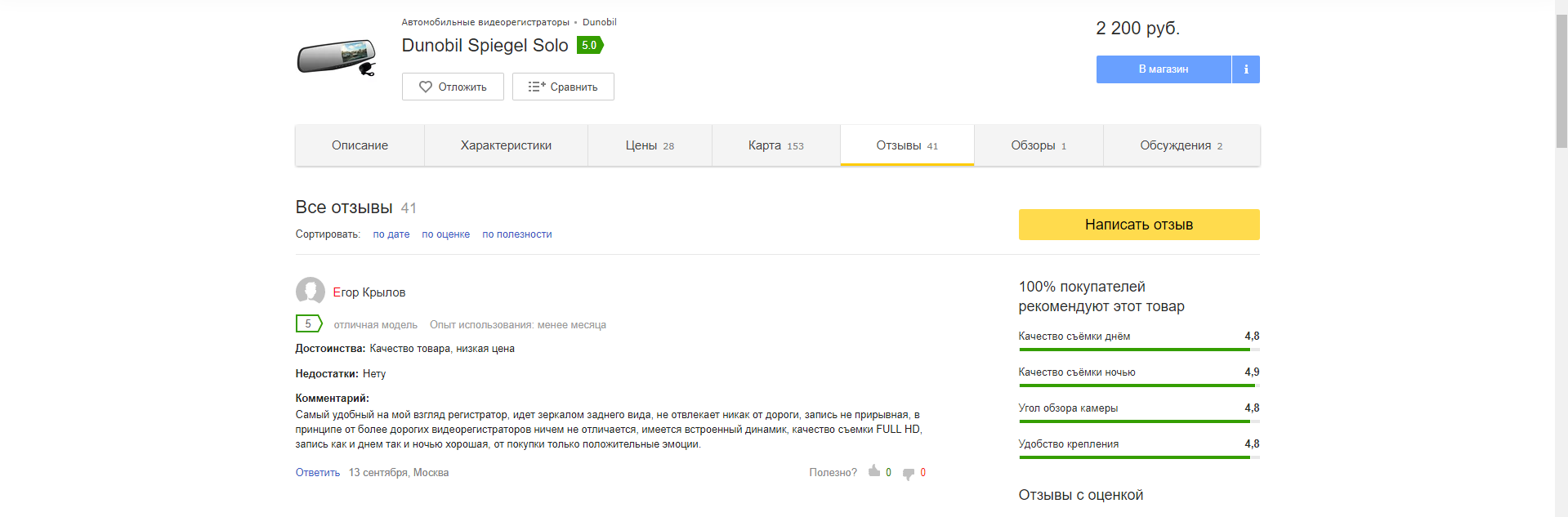This screenshot has width=1568, height=517.
Task: Click the Написать отзыв button
Action: click(x=1139, y=225)
